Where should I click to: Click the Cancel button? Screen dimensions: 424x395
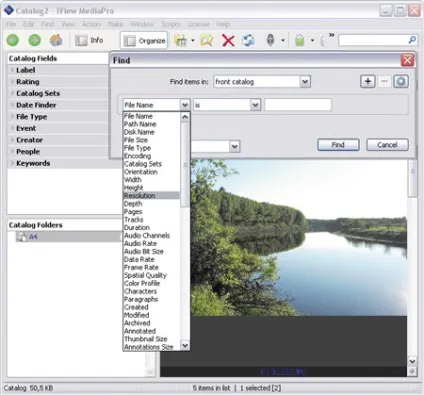pos(387,145)
